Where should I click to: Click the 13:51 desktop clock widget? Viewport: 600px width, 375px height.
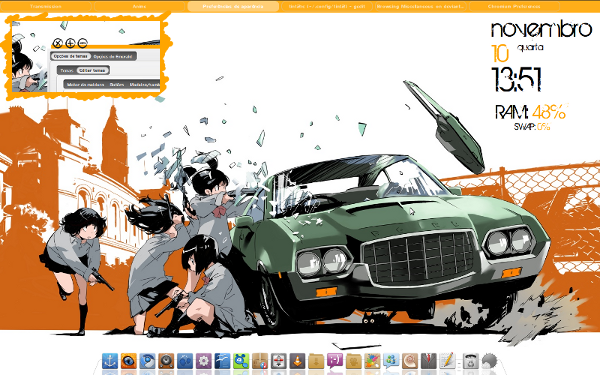(516, 80)
